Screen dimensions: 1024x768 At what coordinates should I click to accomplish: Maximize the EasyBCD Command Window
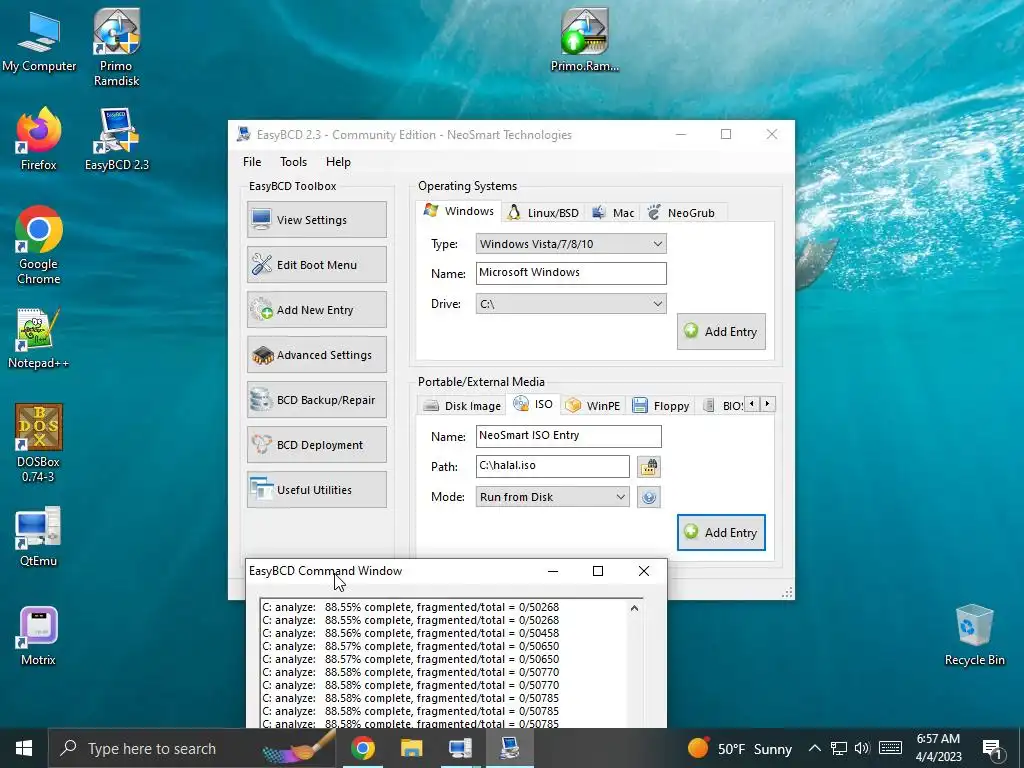pyautogui.click(x=598, y=571)
